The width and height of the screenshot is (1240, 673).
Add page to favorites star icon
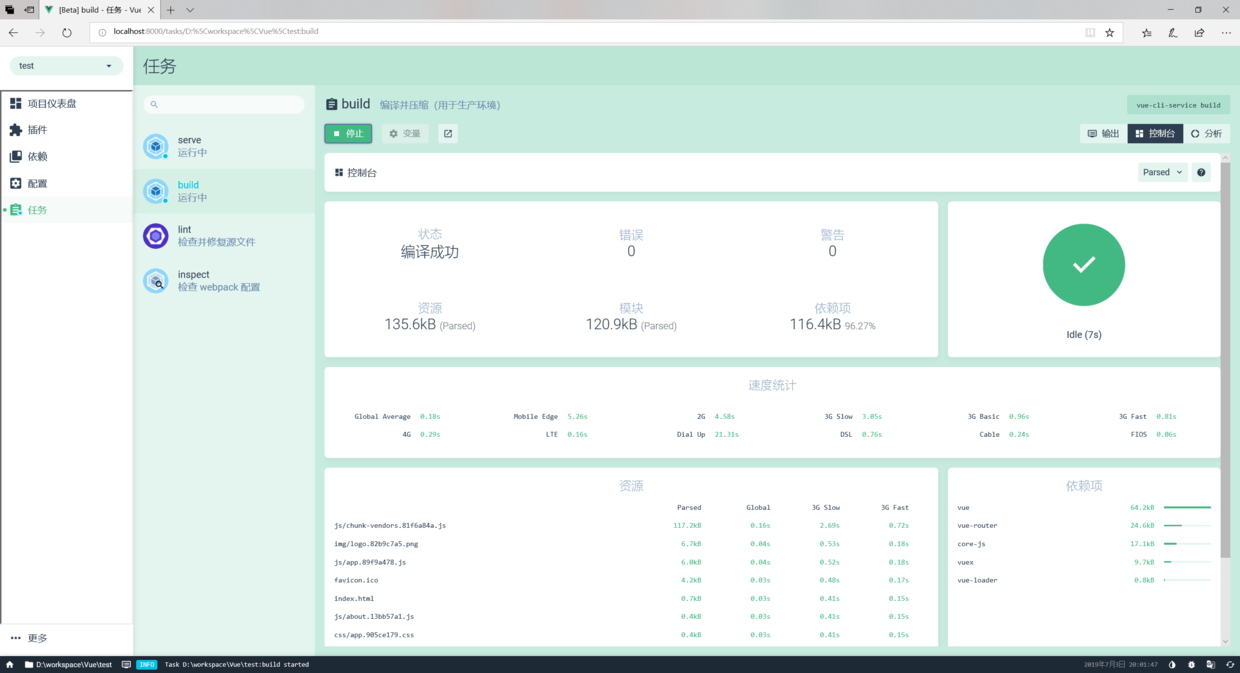(1109, 32)
